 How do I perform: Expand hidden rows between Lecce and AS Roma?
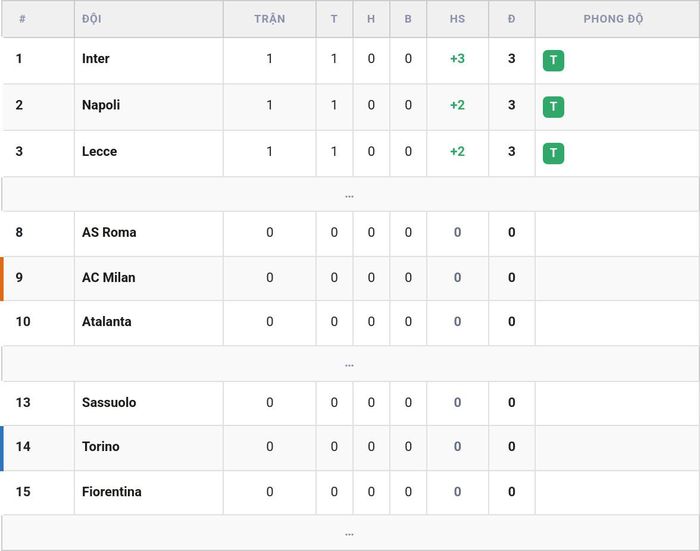350,194
